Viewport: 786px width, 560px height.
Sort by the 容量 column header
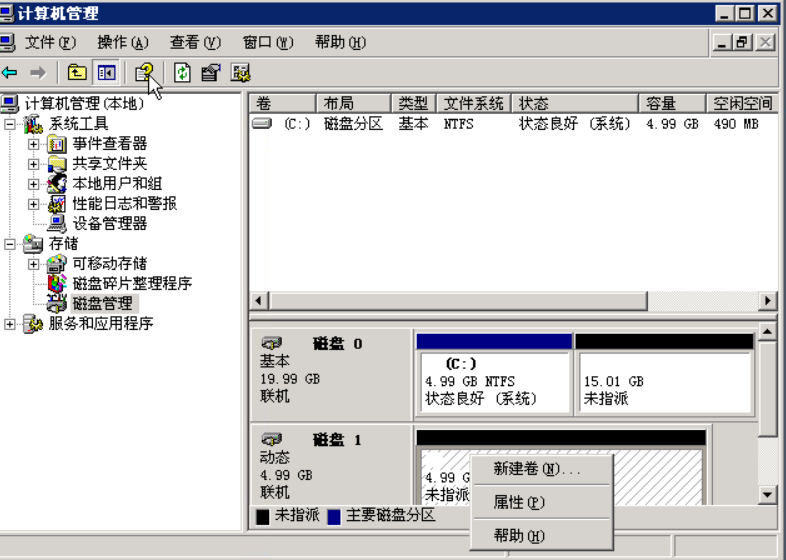pyautogui.click(x=672, y=103)
